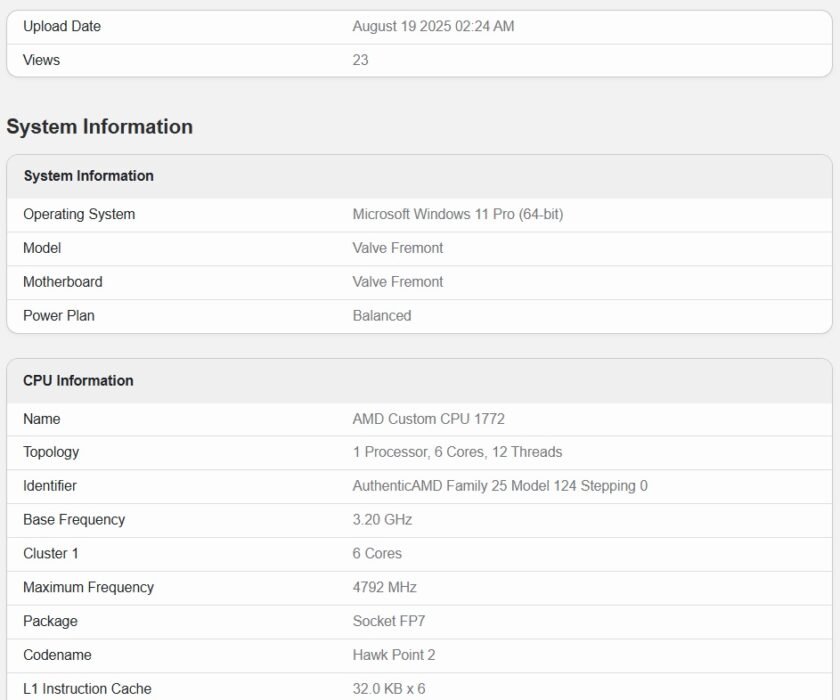Click the 'Operating System' label
The height and width of the screenshot is (700, 840).
coord(79,214)
